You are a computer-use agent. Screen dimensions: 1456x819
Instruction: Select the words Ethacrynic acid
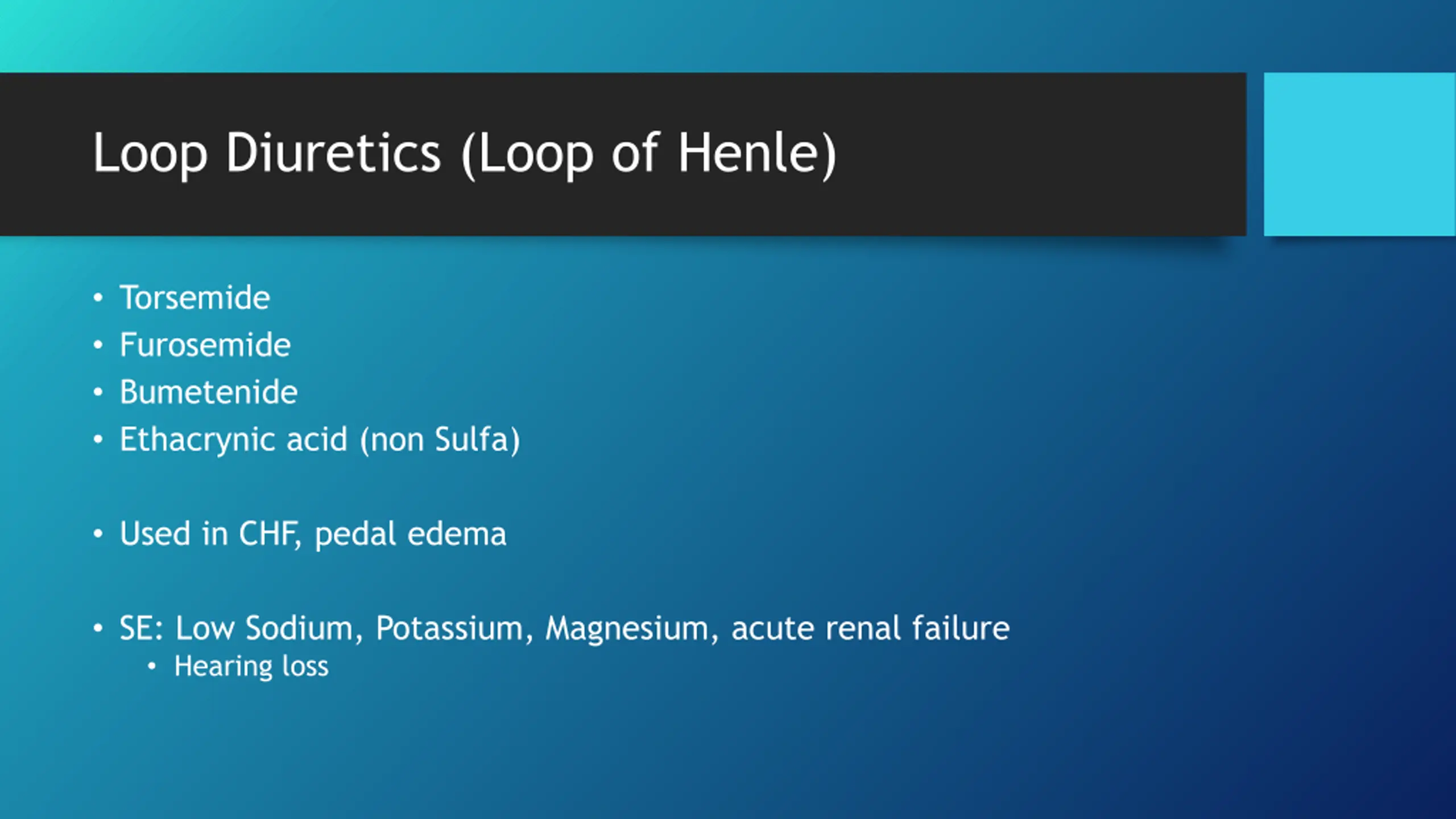coord(233,440)
